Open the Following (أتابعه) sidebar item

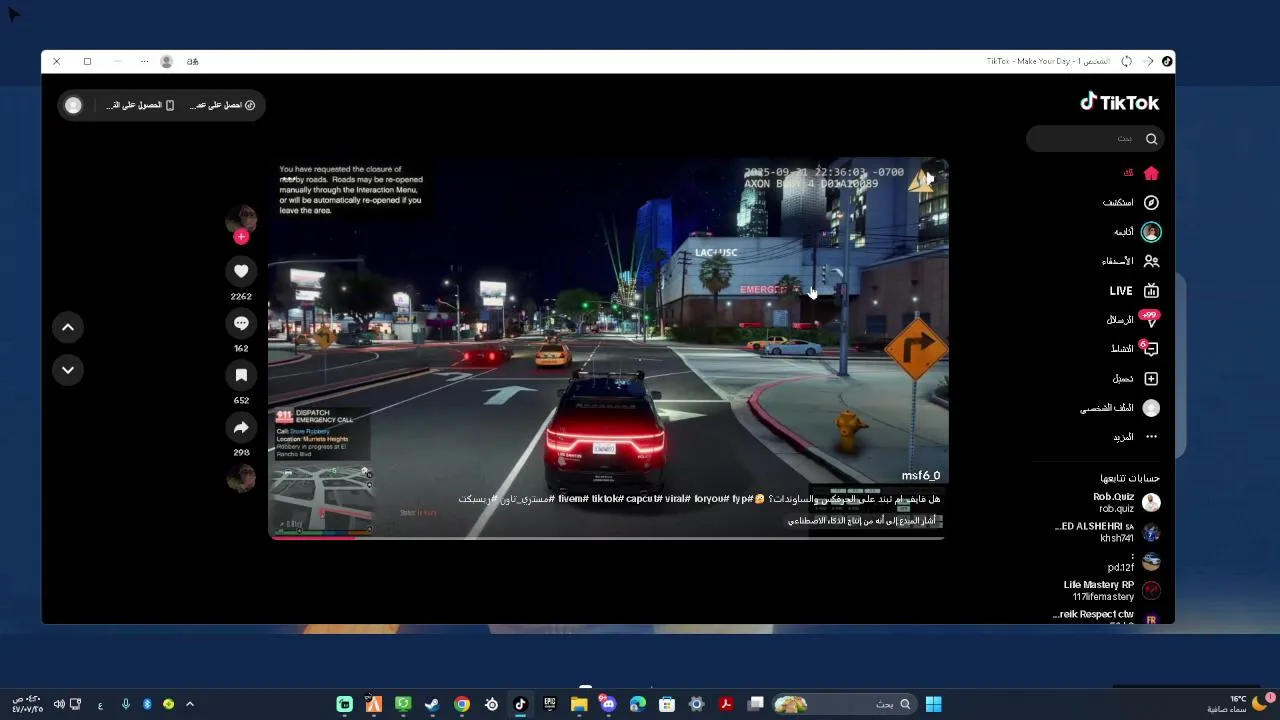1138,232
